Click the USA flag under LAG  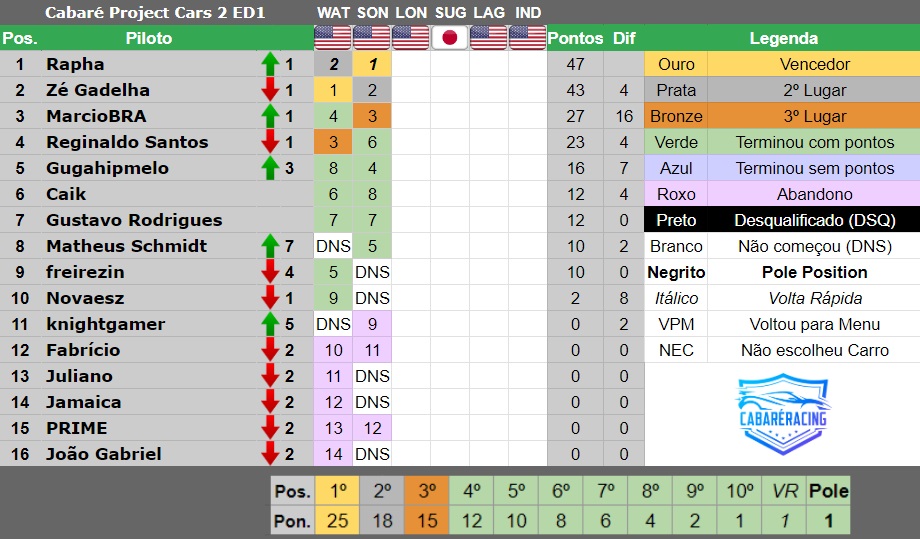(x=488, y=38)
